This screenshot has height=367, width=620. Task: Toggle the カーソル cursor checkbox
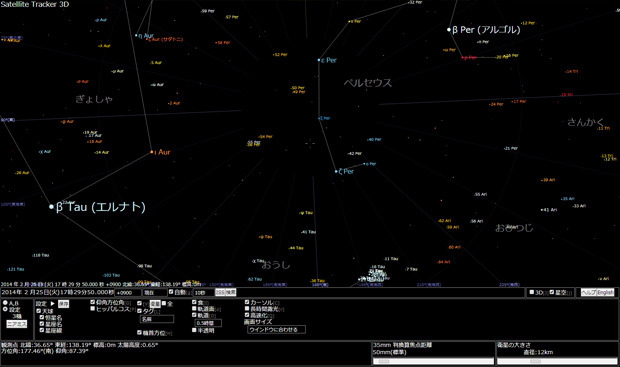click(x=247, y=302)
